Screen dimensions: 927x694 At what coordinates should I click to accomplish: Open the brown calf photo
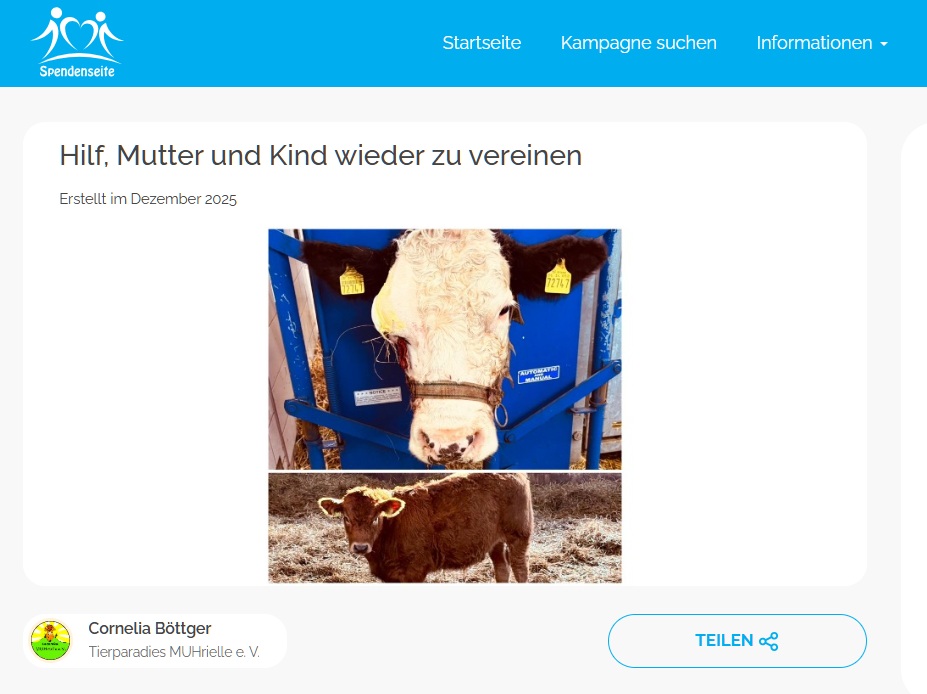tap(445, 528)
